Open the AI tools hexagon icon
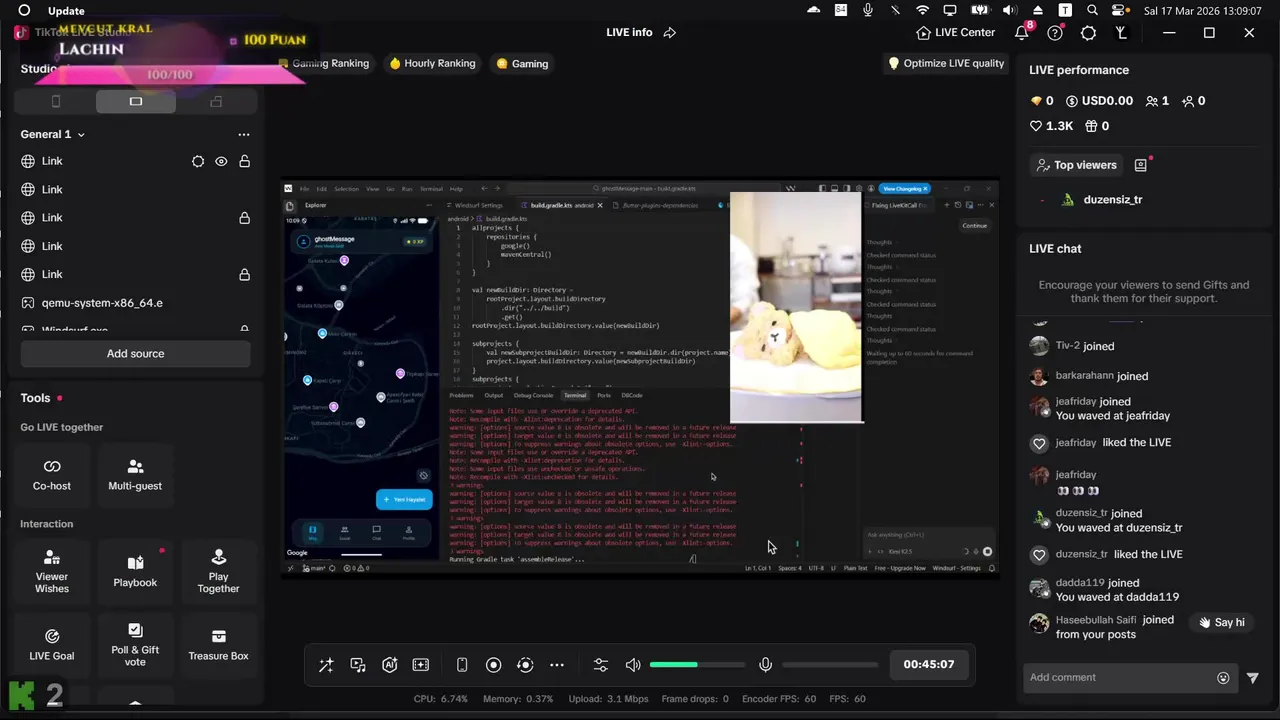The height and width of the screenshot is (720, 1280). (390, 665)
